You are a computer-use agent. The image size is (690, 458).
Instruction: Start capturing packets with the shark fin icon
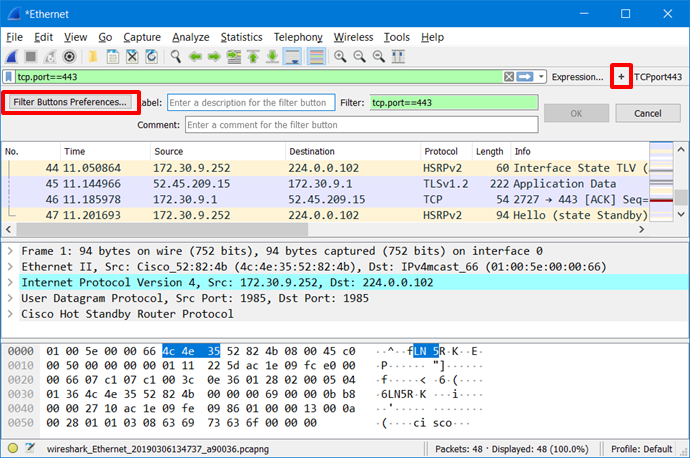pos(12,57)
